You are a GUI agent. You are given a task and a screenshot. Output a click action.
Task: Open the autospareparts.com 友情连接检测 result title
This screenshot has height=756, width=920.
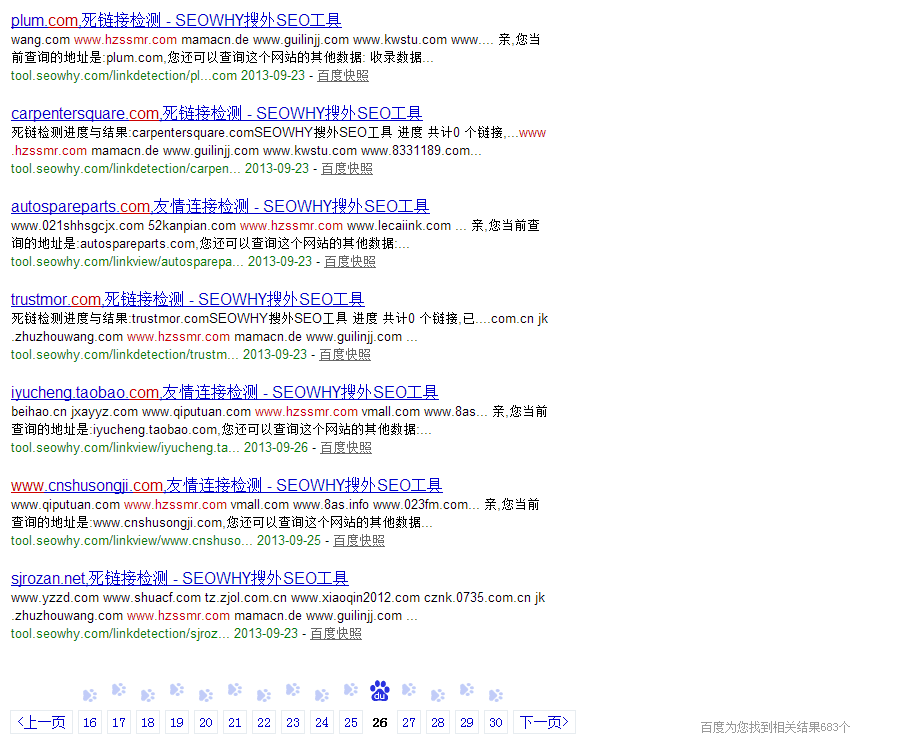pos(220,207)
